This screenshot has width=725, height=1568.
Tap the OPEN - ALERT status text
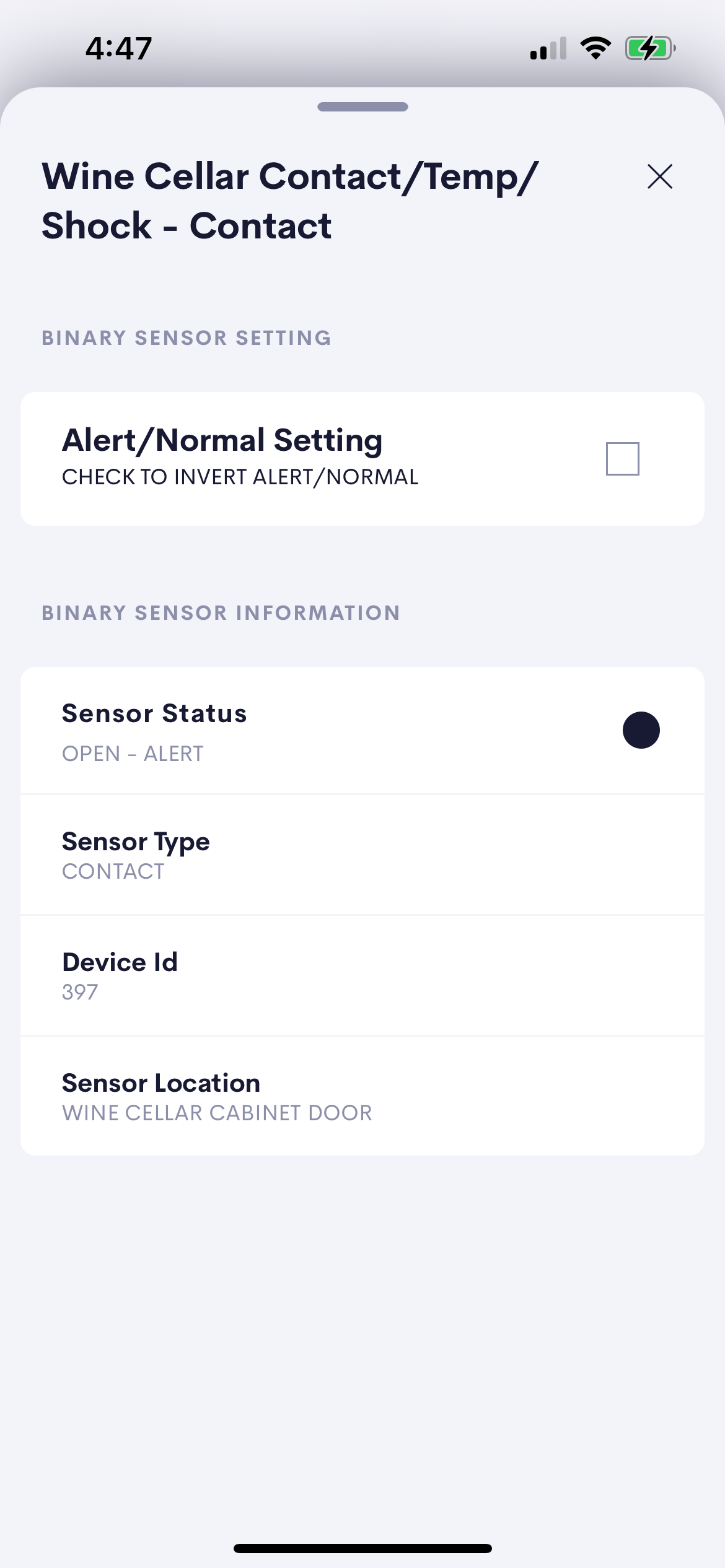[133, 754]
